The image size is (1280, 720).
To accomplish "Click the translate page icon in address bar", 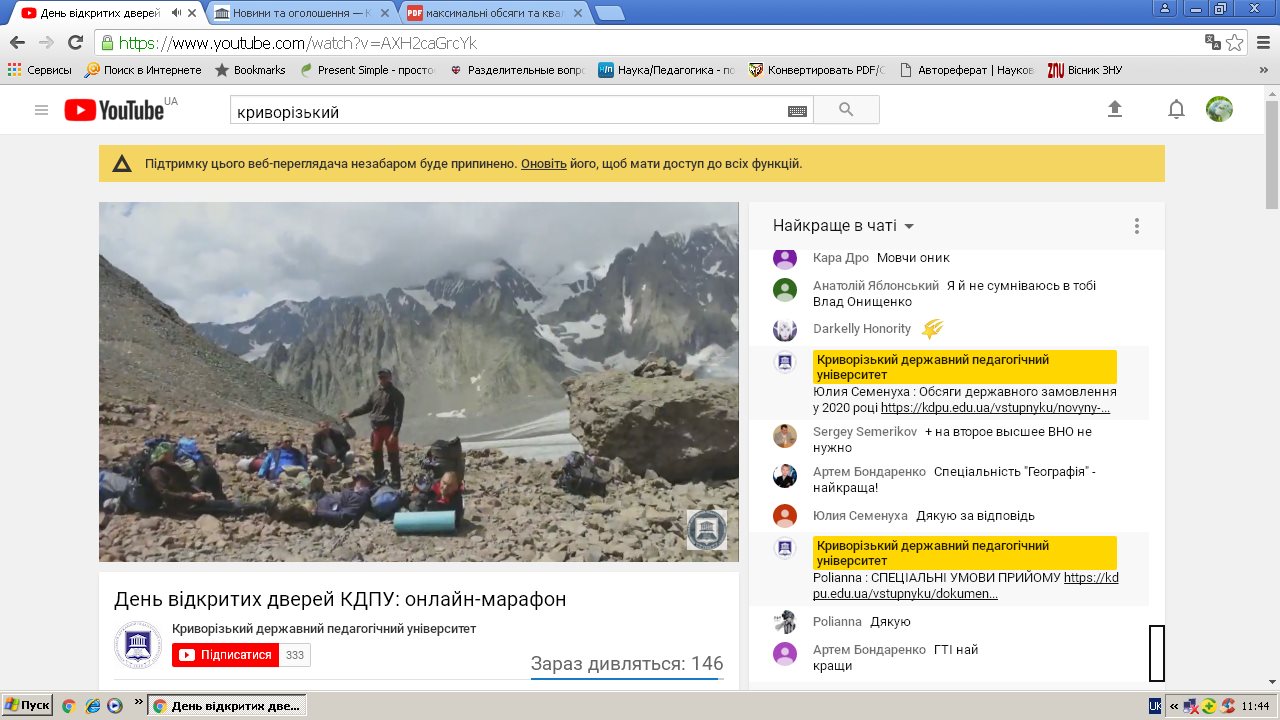I will pos(1212,43).
